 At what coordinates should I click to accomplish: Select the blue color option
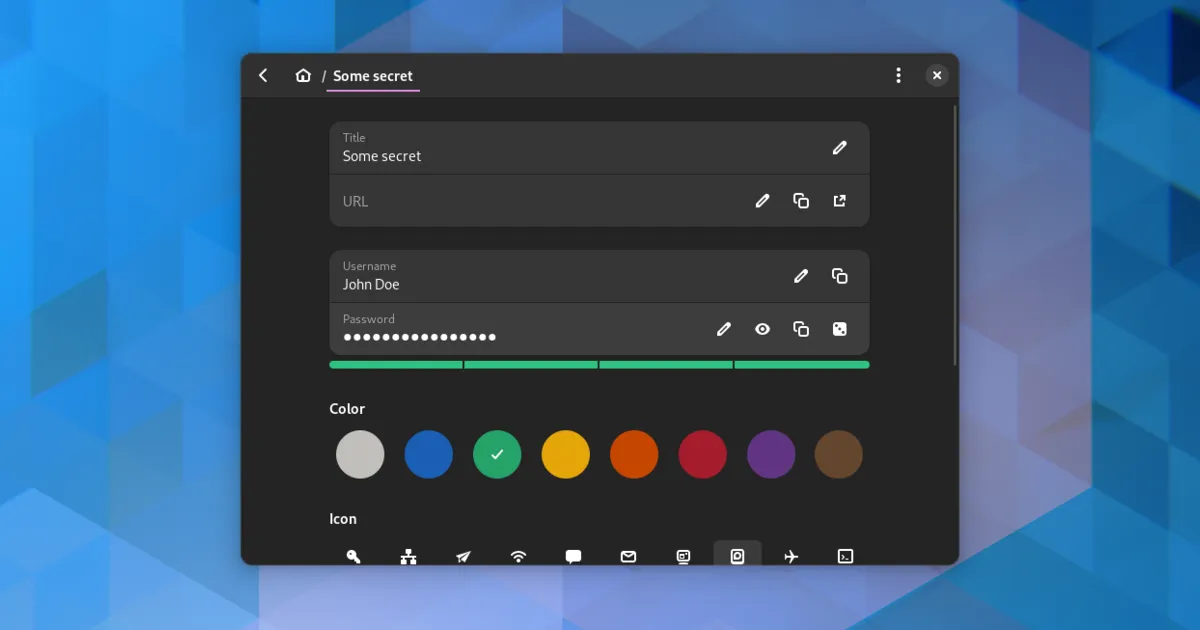pyautogui.click(x=428, y=455)
